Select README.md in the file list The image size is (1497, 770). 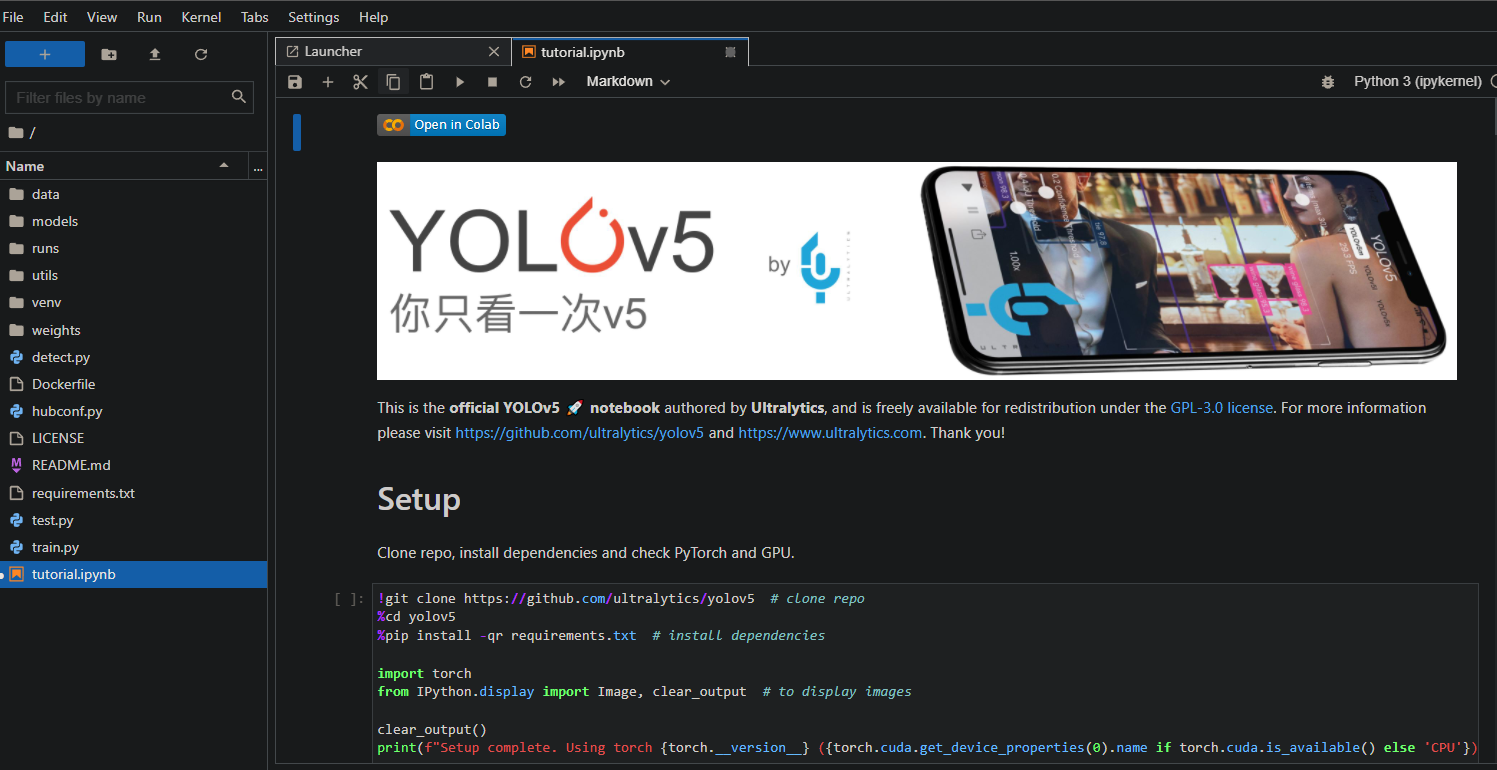[x=133, y=465]
